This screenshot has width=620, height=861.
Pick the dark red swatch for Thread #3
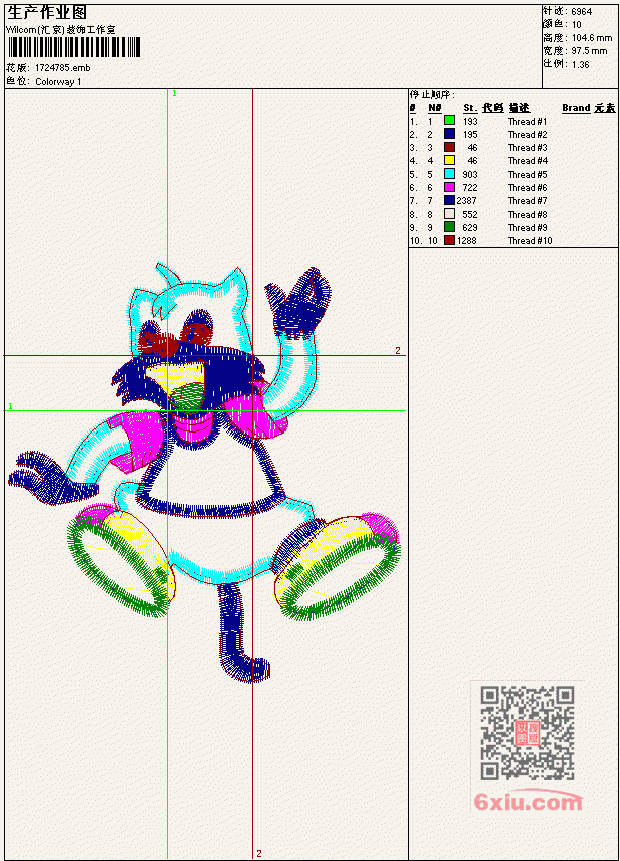coord(449,147)
